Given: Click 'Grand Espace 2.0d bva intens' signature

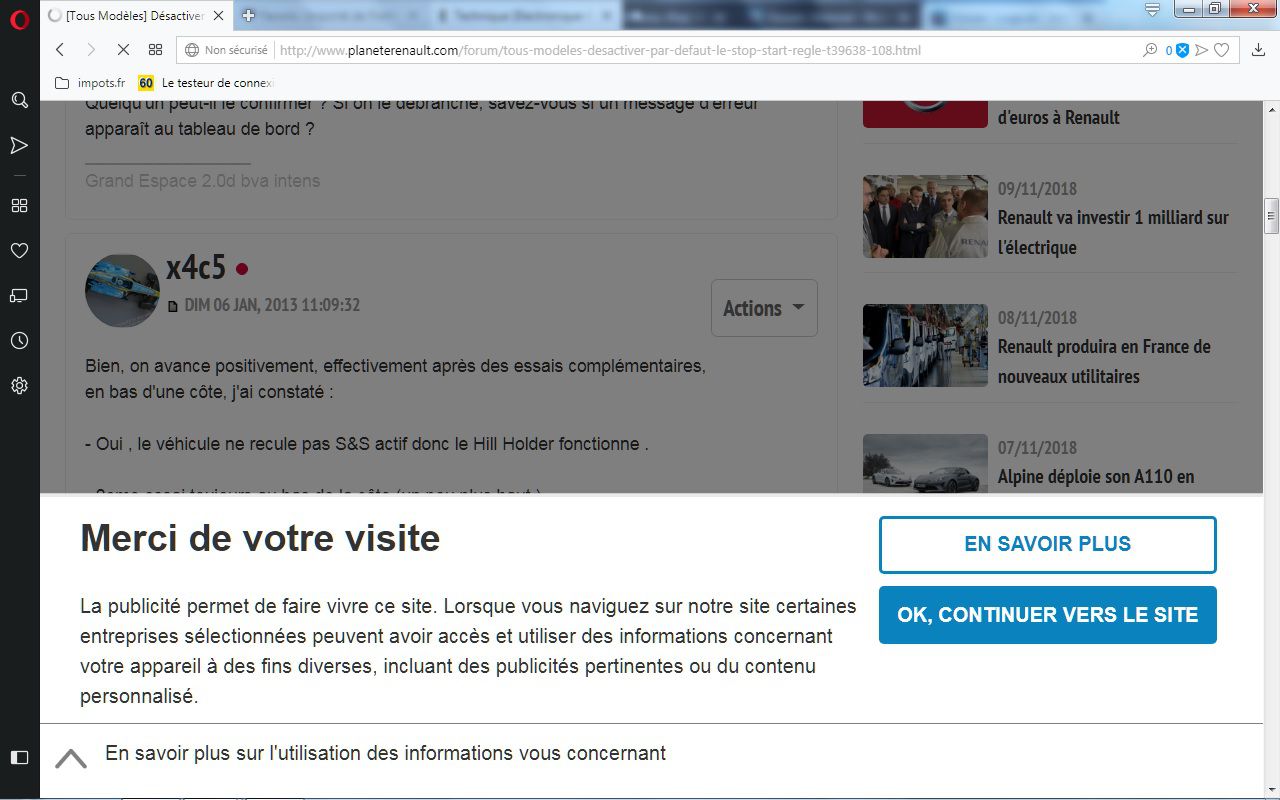Looking at the screenshot, I should [x=203, y=181].
